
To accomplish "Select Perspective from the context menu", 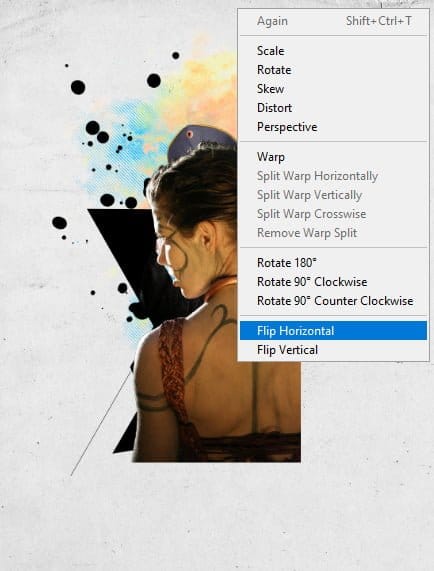I will pos(333,127).
